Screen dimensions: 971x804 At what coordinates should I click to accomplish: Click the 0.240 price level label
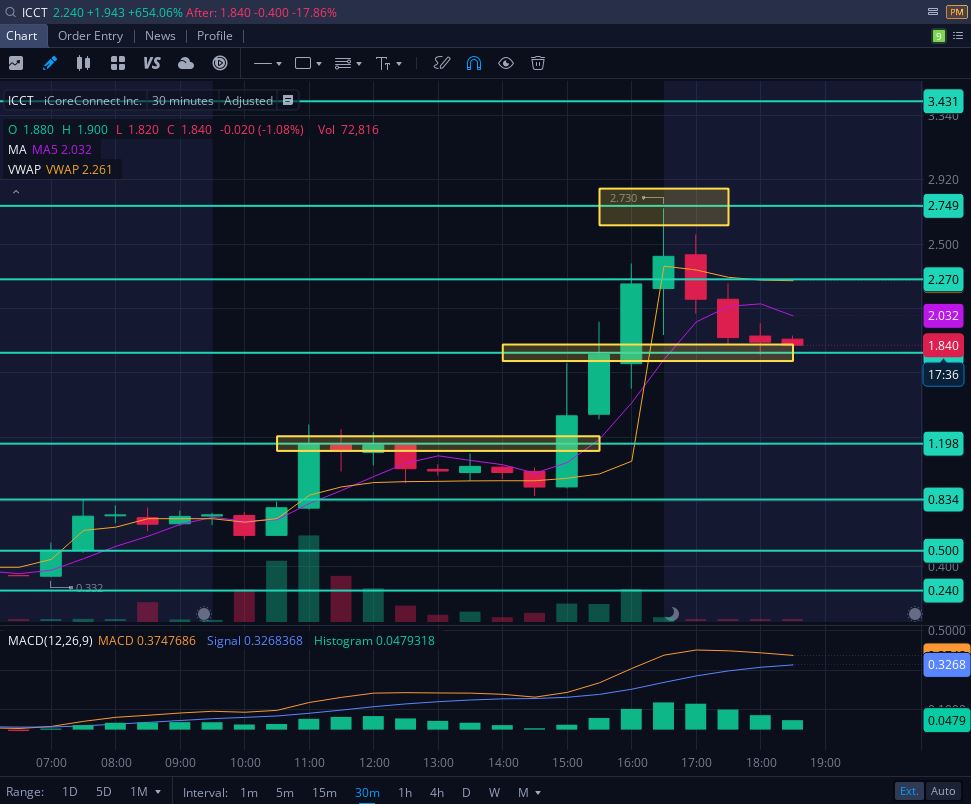[x=943, y=590]
